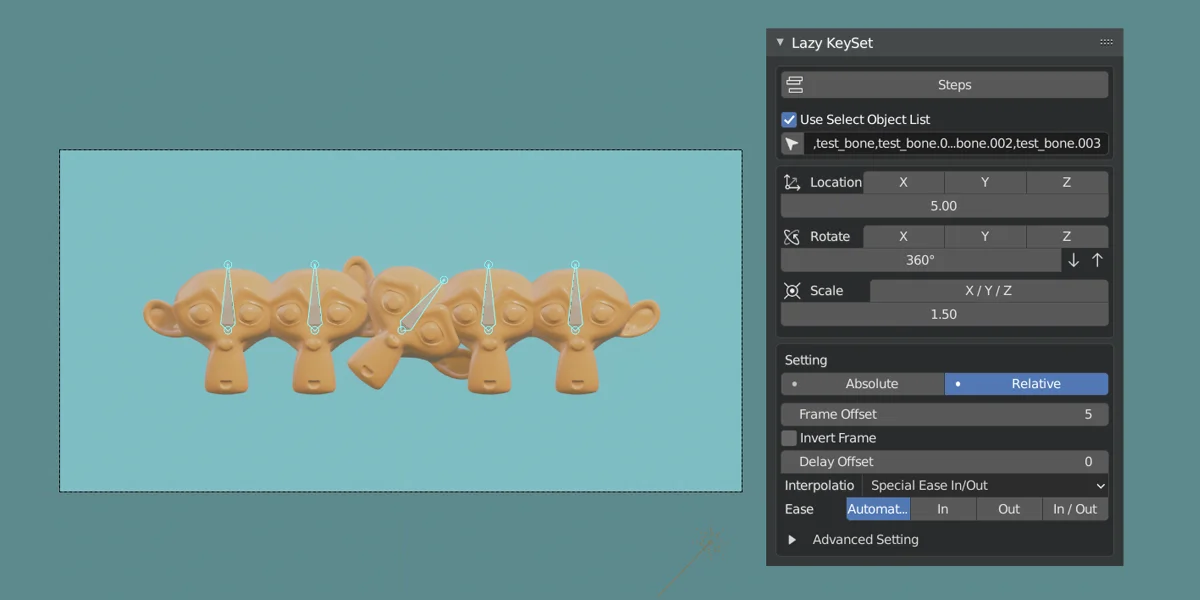1200x600 pixels.
Task: Choose the In / Out ease option
Action: [x=1074, y=509]
